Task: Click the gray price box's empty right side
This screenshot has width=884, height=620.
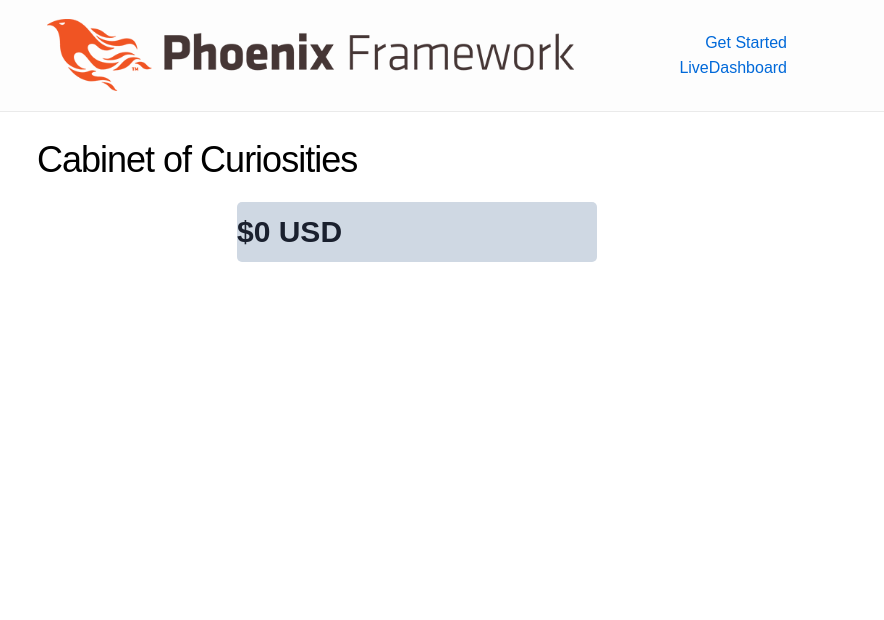Action: [500, 232]
